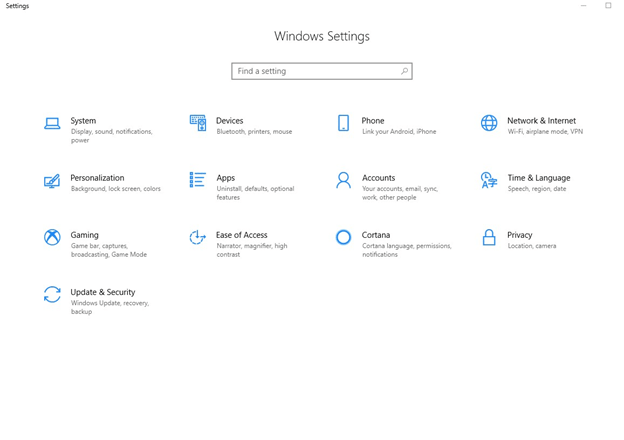Open Accounts title text

[x=378, y=178]
